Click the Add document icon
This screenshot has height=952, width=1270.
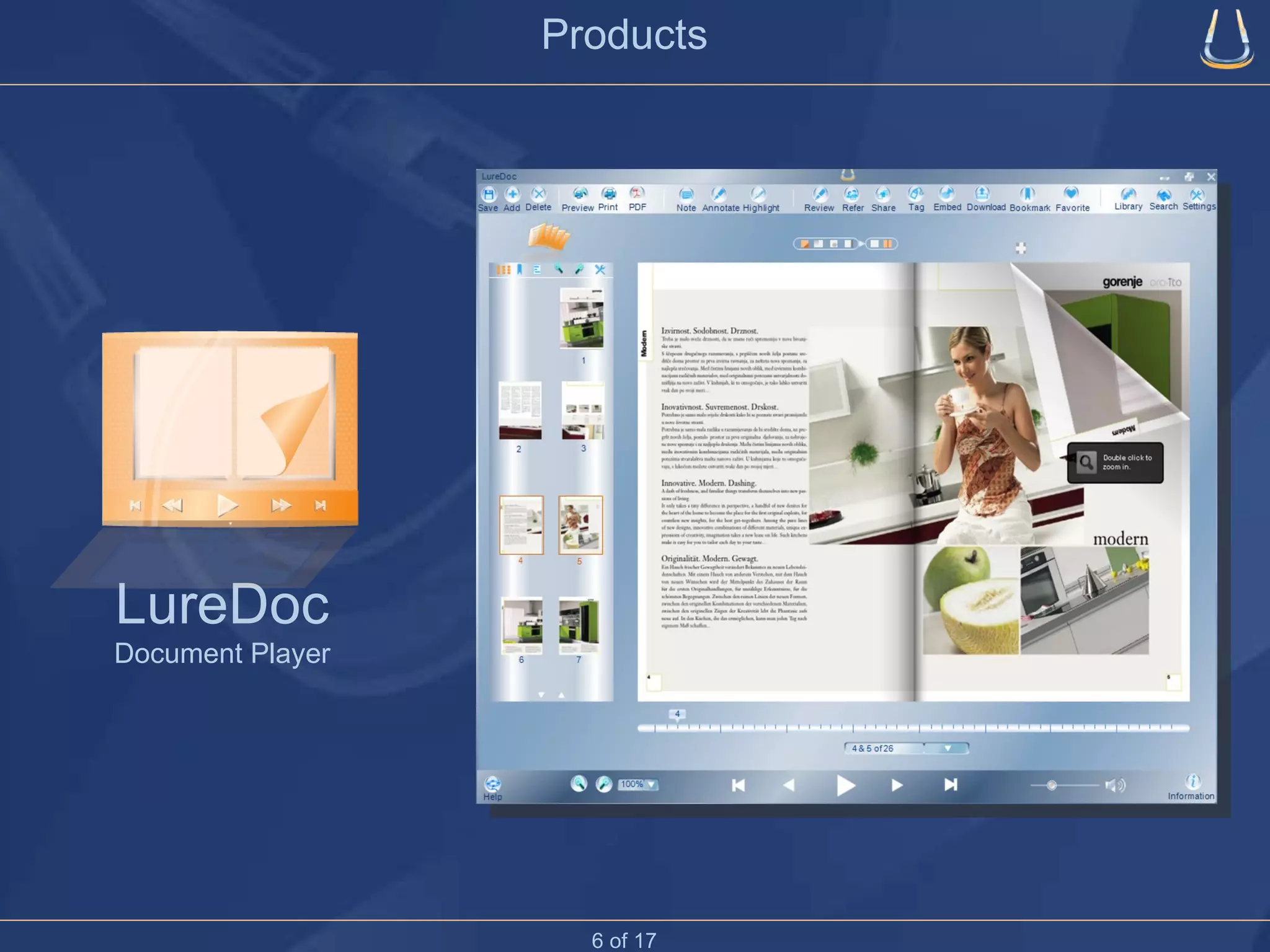tap(512, 194)
